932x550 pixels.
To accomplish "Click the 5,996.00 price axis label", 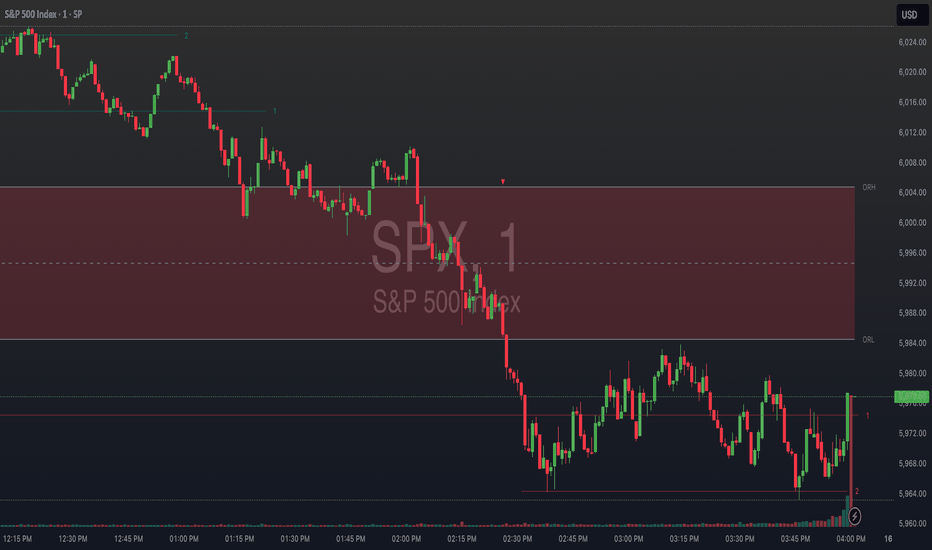I will 912,253.
